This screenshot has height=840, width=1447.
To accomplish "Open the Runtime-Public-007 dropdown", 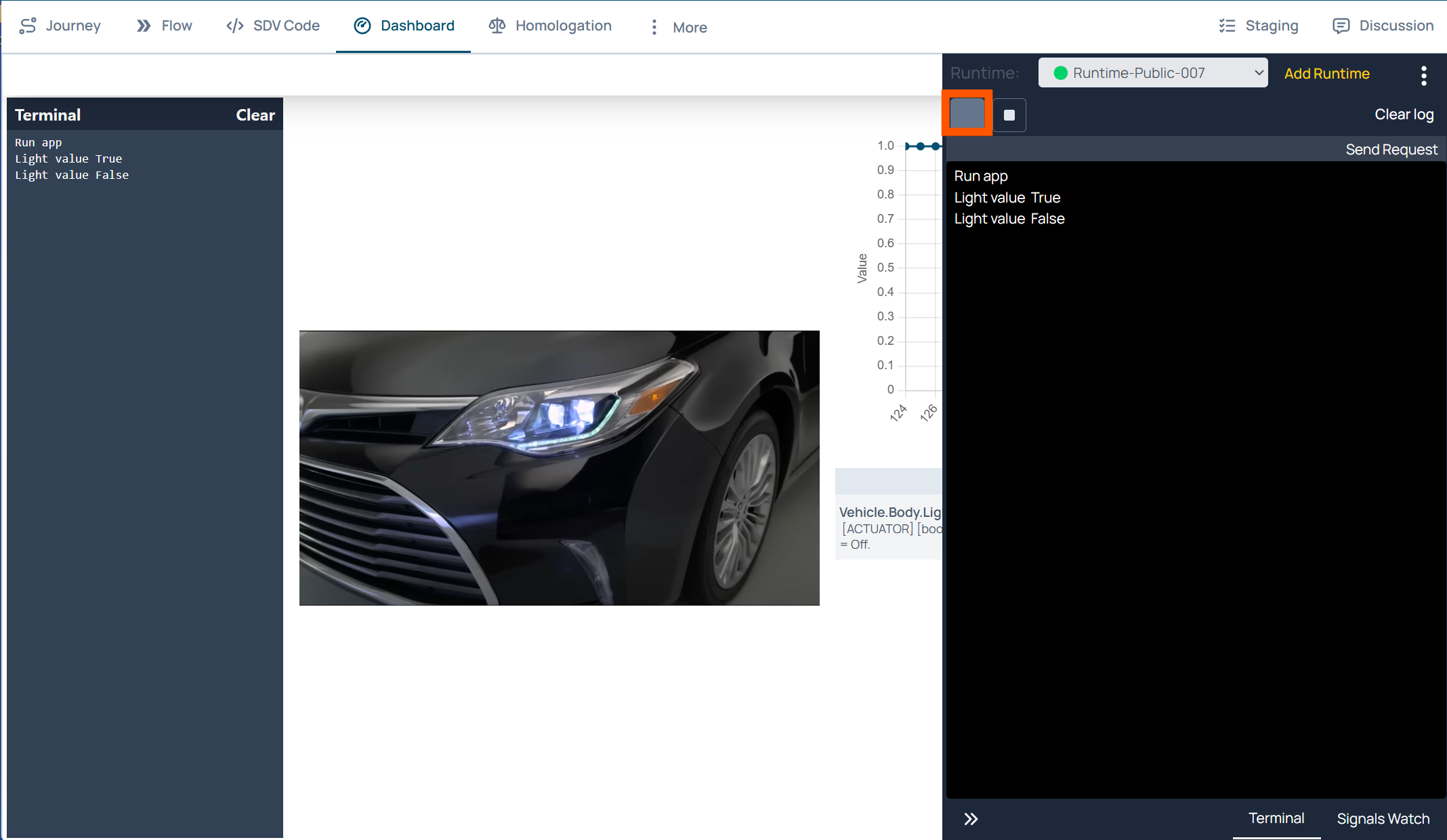I will [1152, 73].
